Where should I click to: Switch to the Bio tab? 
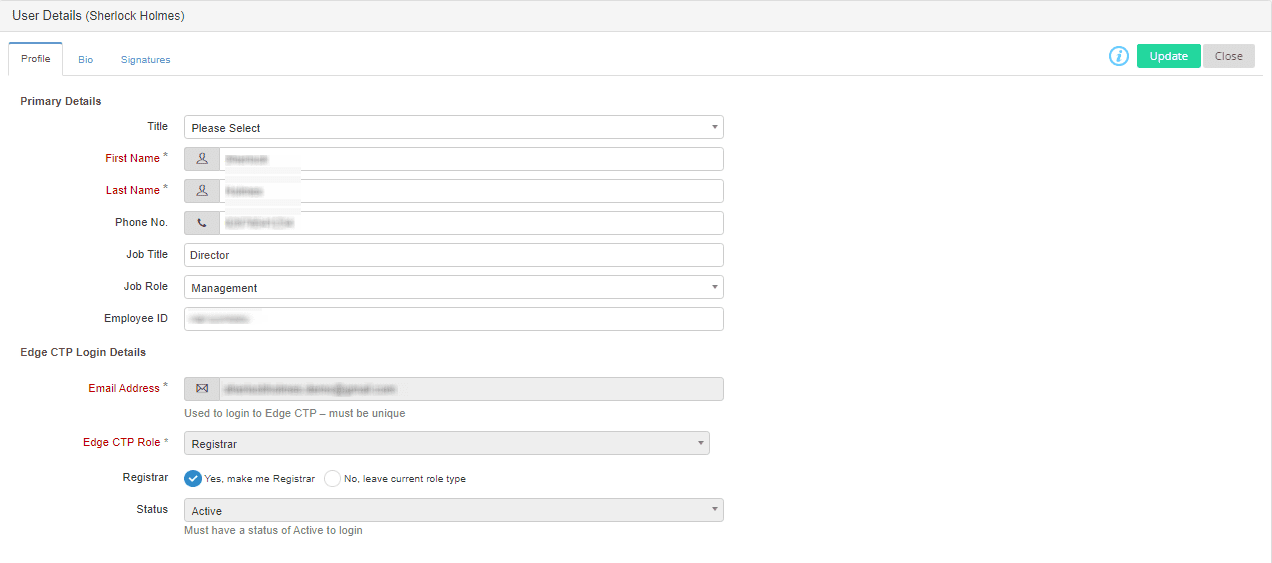pyautogui.click(x=86, y=60)
